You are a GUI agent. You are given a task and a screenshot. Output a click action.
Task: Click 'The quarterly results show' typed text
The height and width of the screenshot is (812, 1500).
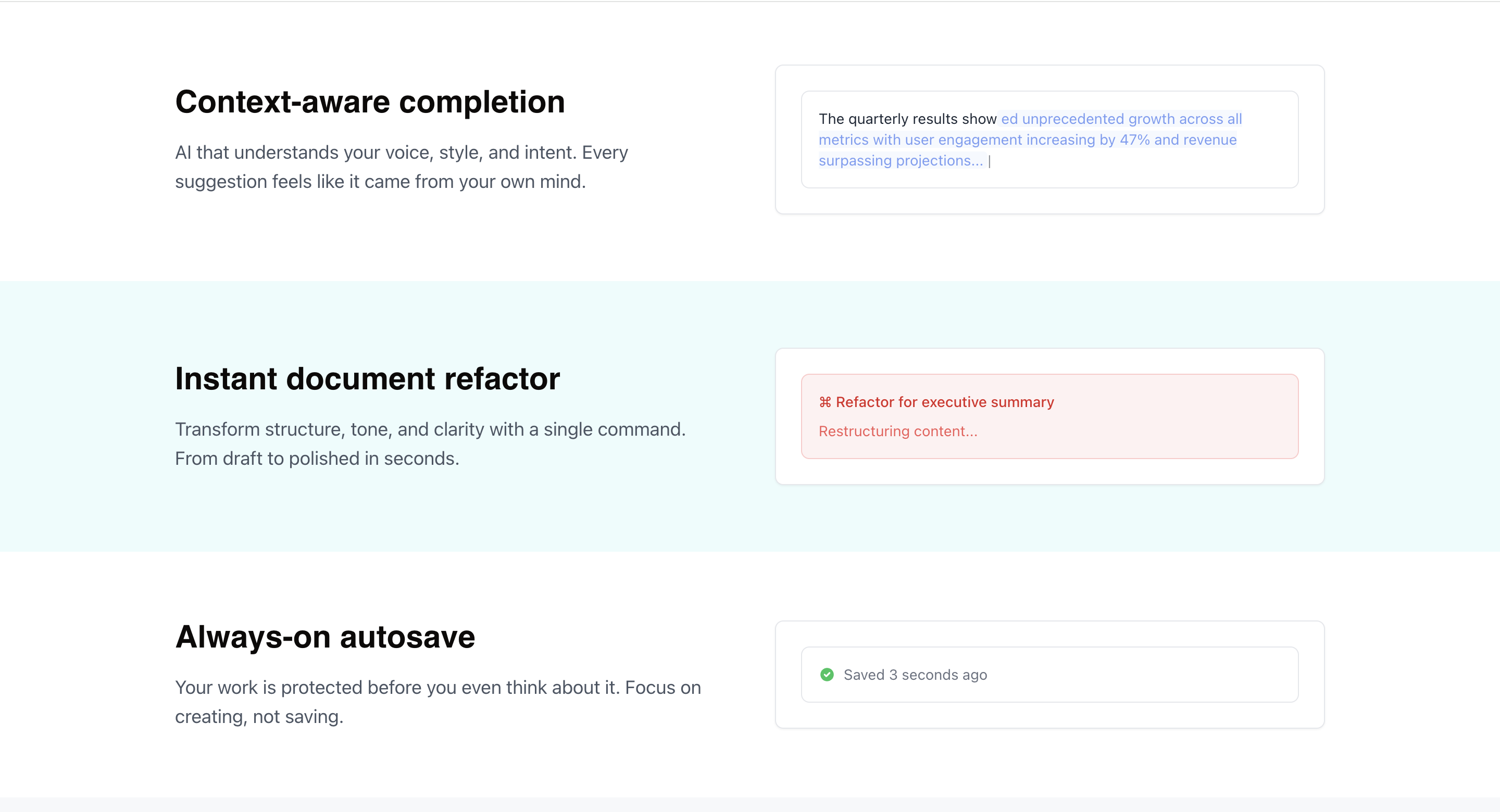click(907, 119)
